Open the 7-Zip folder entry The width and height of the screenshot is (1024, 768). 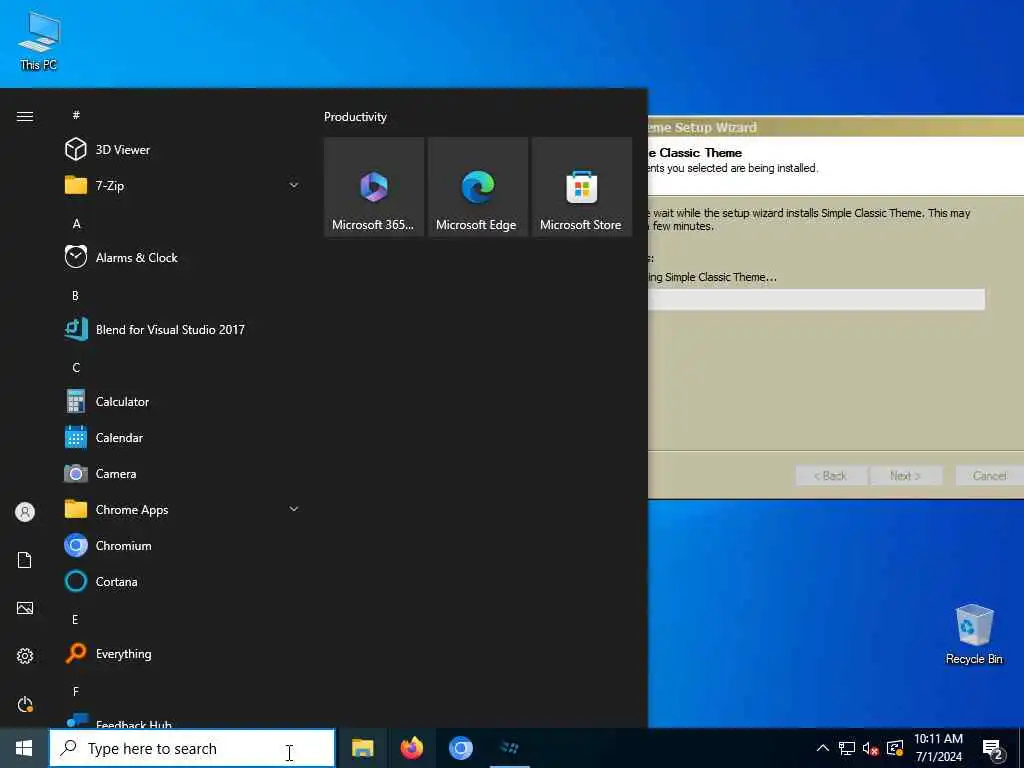183,185
